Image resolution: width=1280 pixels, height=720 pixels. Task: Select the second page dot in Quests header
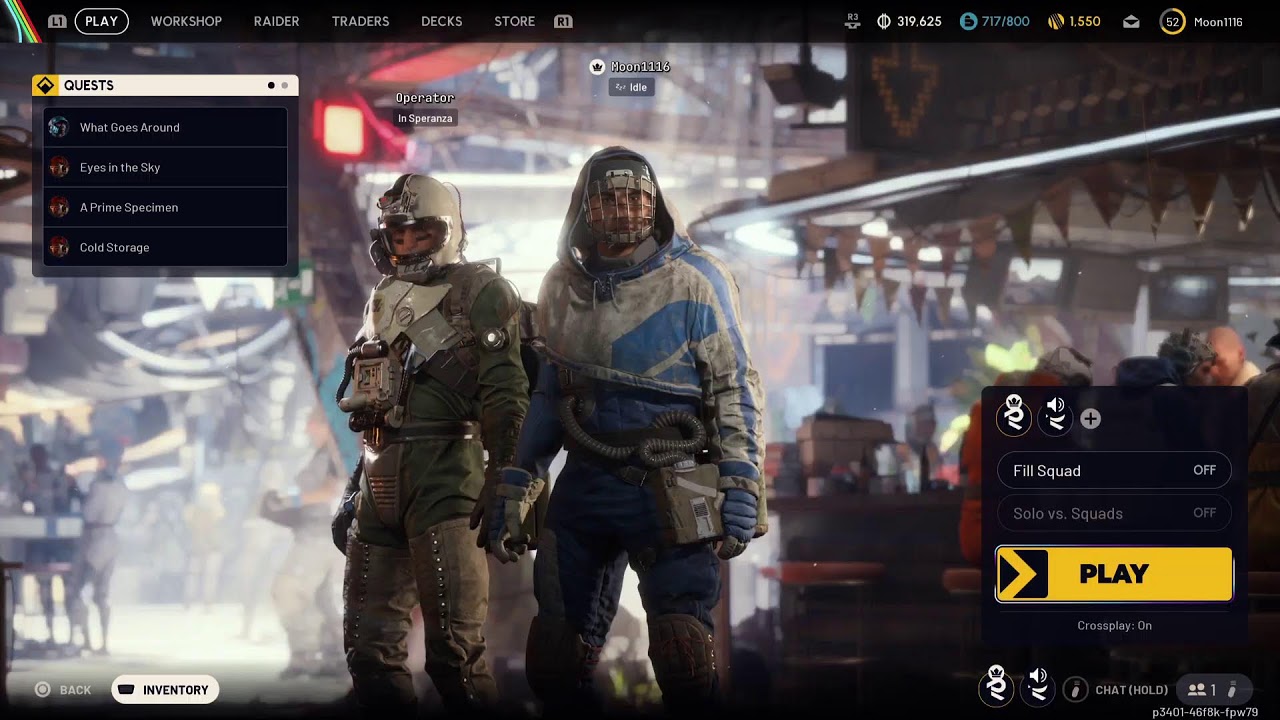click(285, 85)
